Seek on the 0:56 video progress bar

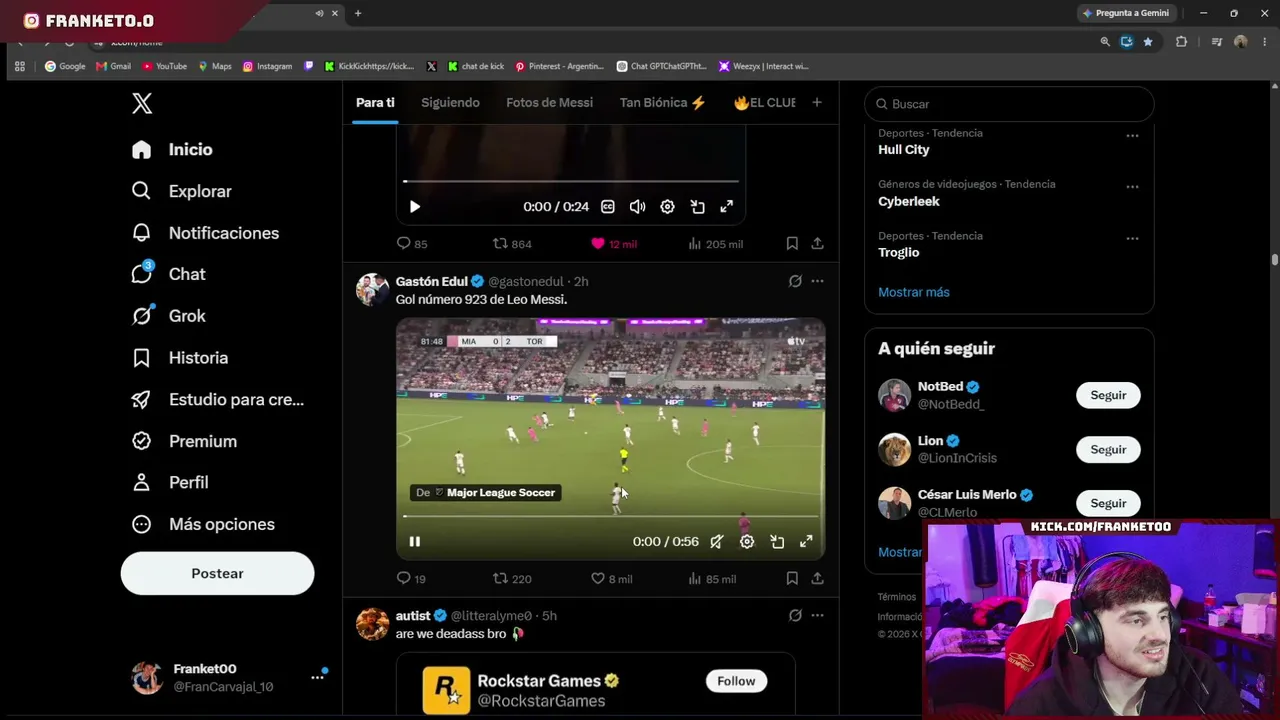[611, 516]
